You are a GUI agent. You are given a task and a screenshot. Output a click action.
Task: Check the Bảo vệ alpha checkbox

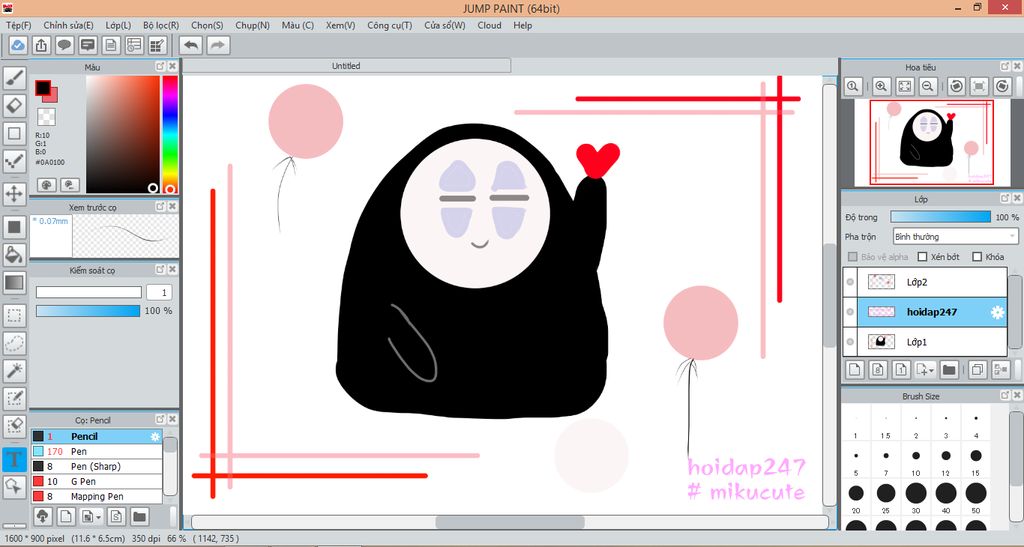pos(852,257)
